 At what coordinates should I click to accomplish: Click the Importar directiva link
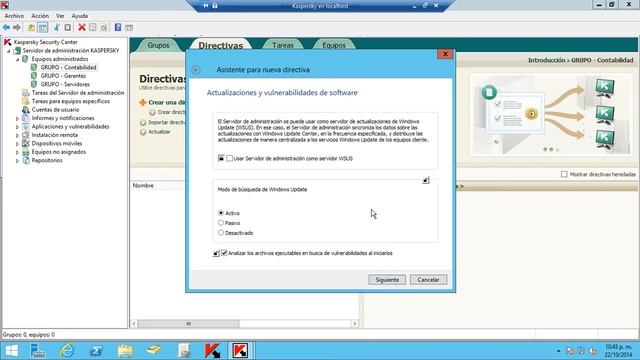(x=167, y=122)
